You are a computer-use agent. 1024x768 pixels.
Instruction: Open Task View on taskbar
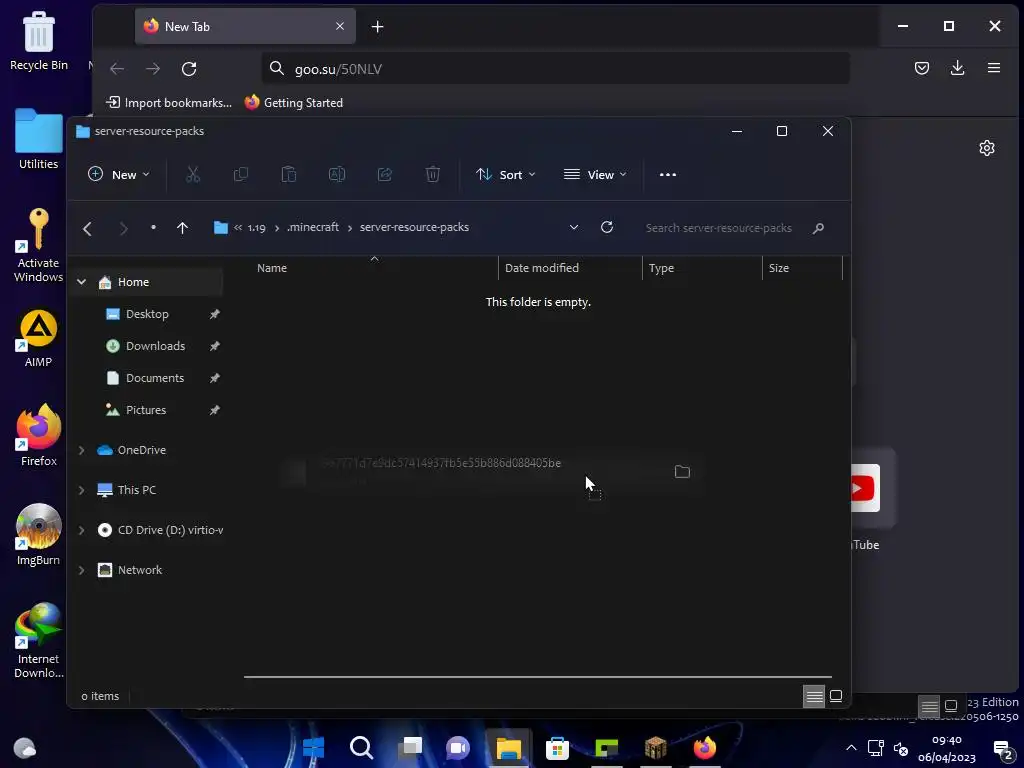click(x=411, y=748)
